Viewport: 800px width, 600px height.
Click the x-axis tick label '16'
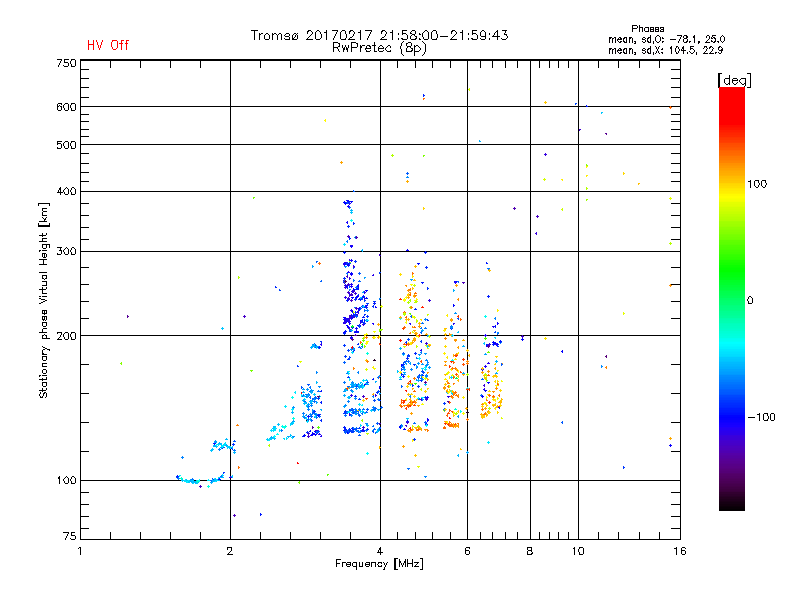coord(680,551)
